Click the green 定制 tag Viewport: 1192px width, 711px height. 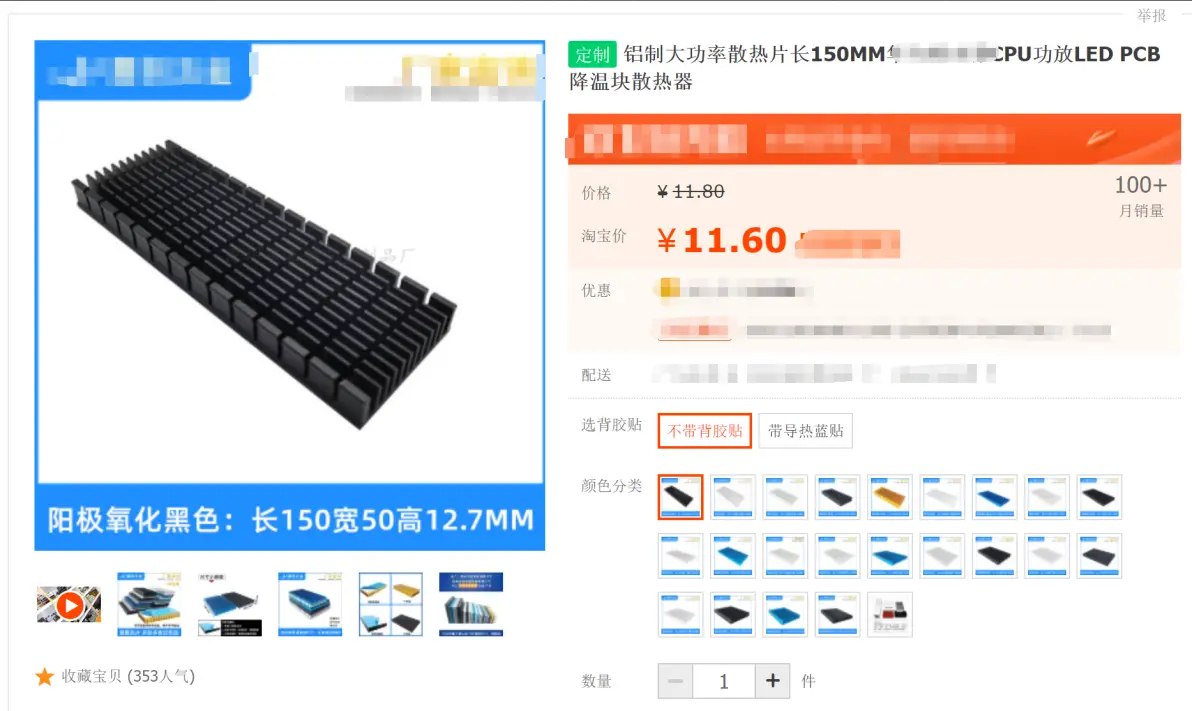pos(592,55)
